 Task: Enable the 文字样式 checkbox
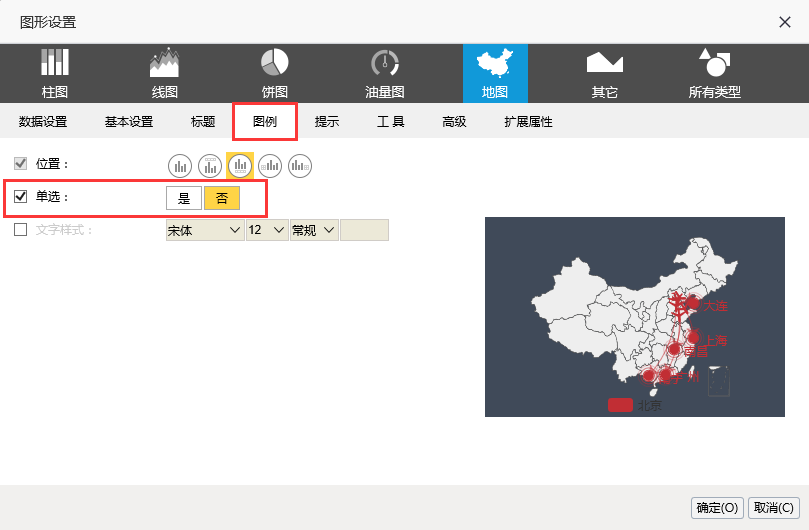[20, 230]
